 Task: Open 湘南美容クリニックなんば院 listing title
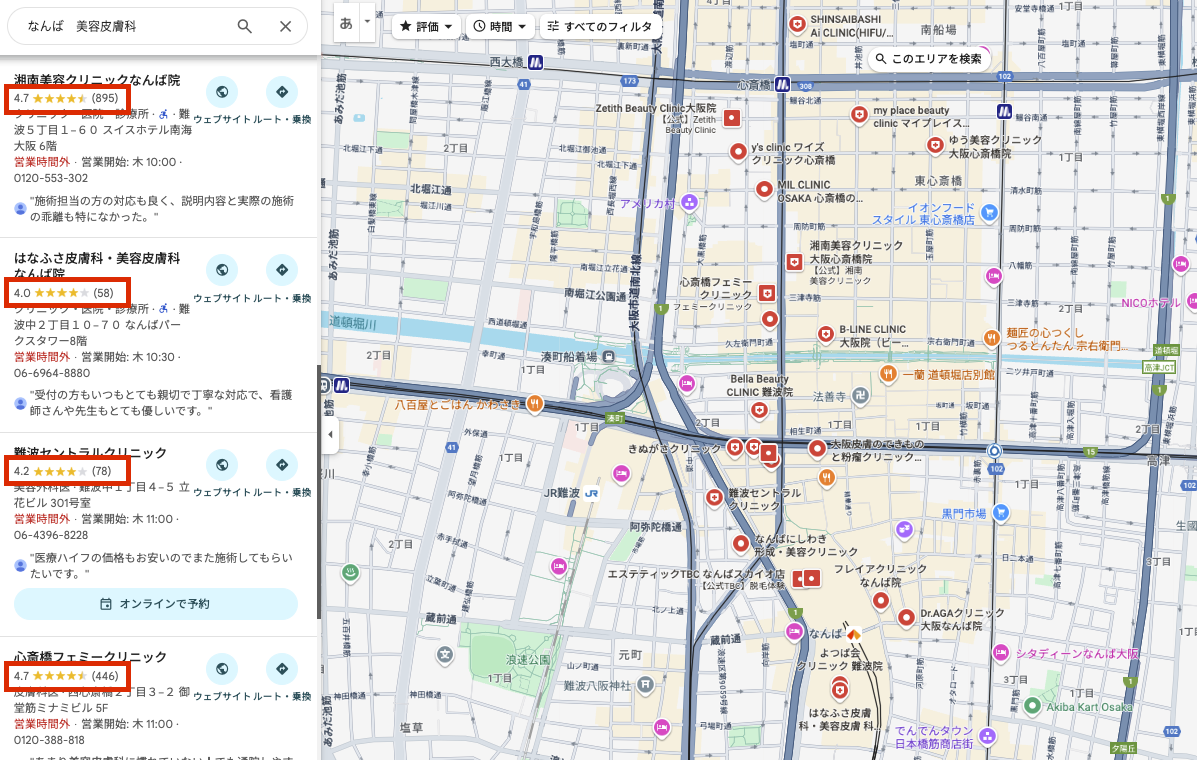(x=97, y=79)
